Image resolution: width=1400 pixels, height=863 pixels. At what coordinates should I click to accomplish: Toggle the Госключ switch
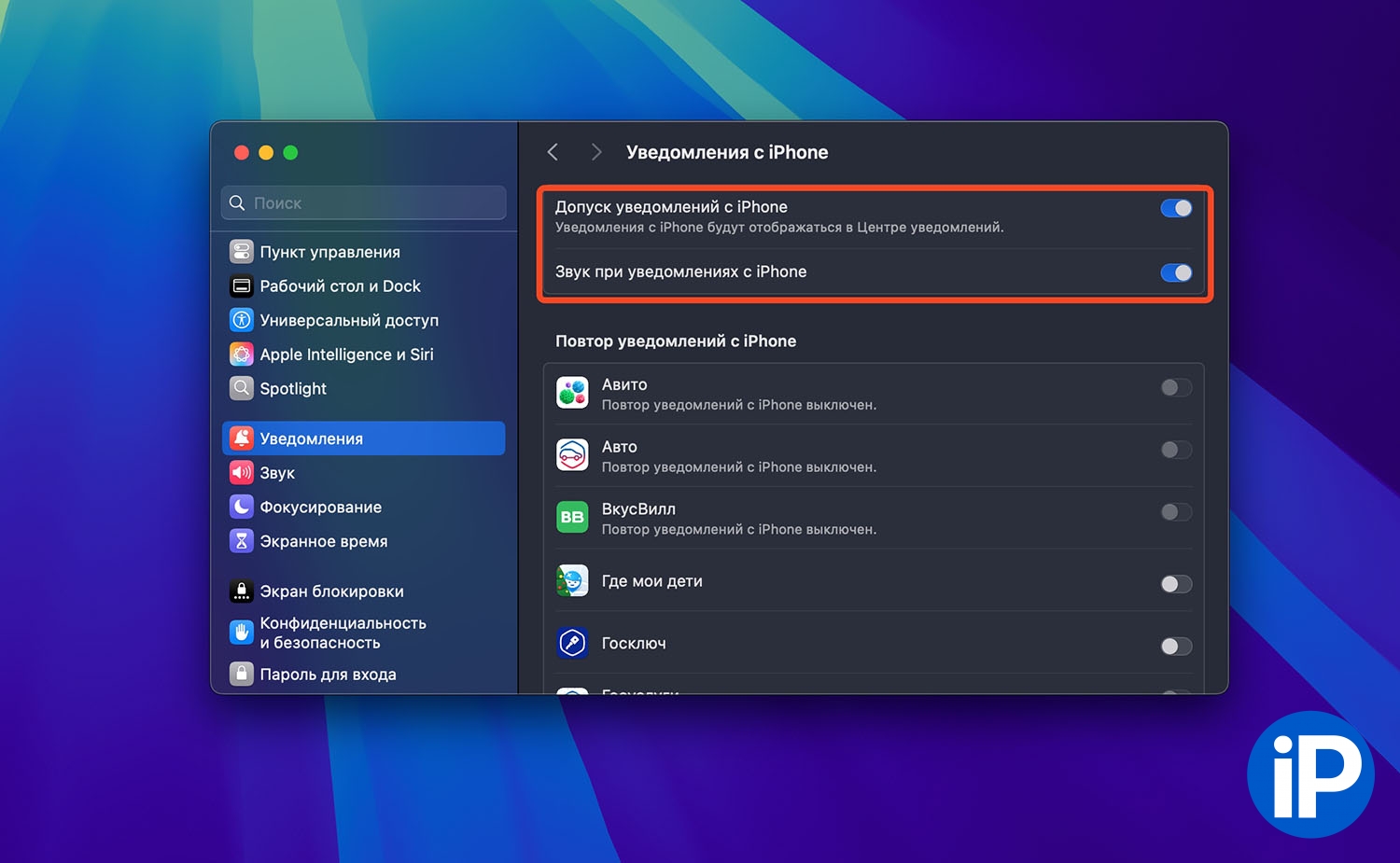coord(1176,646)
